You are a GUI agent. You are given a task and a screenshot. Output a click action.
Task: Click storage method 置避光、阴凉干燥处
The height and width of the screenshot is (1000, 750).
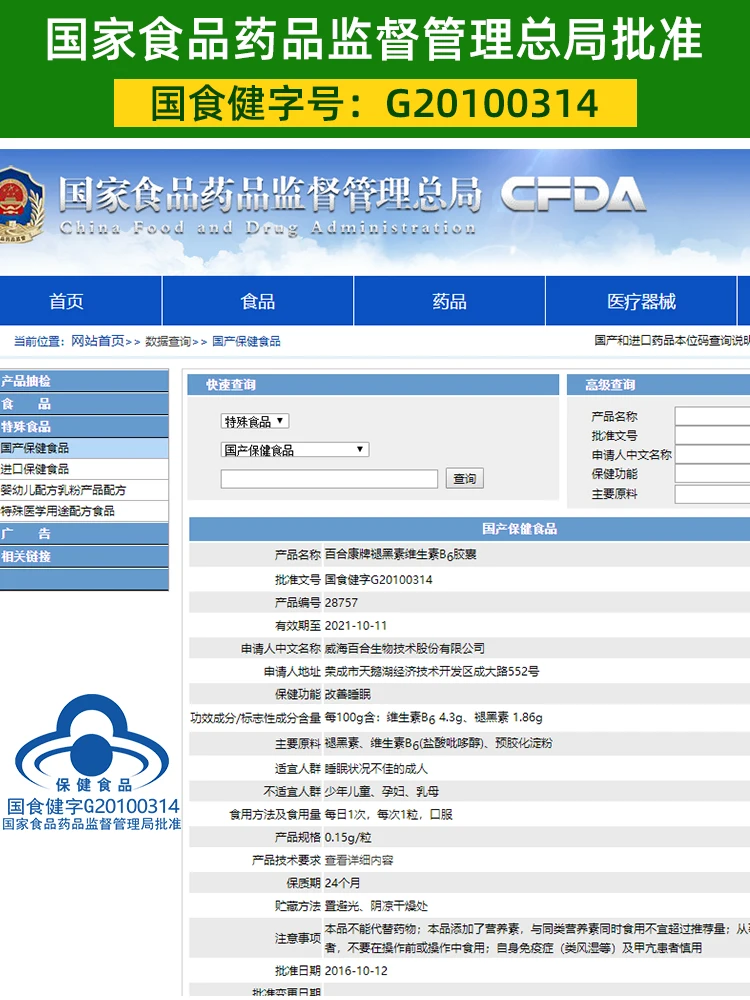[x=376, y=906]
